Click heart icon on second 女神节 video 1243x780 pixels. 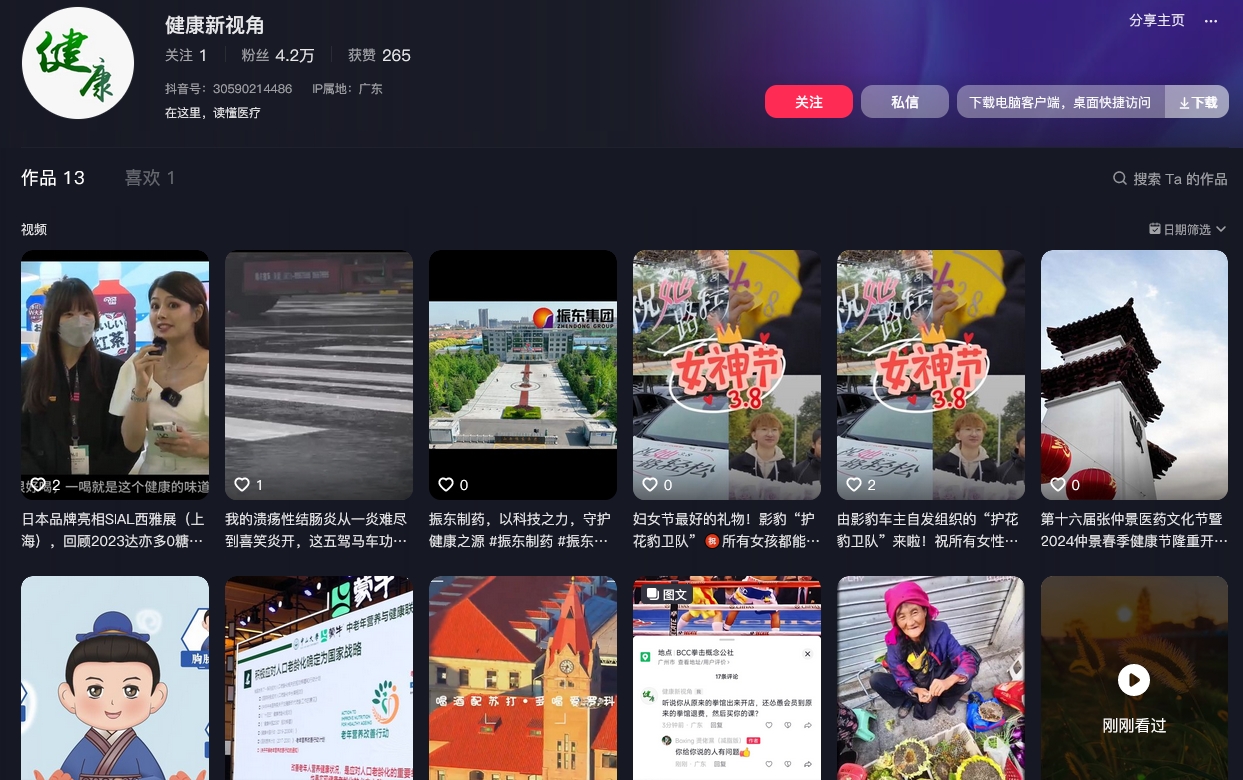854,484
